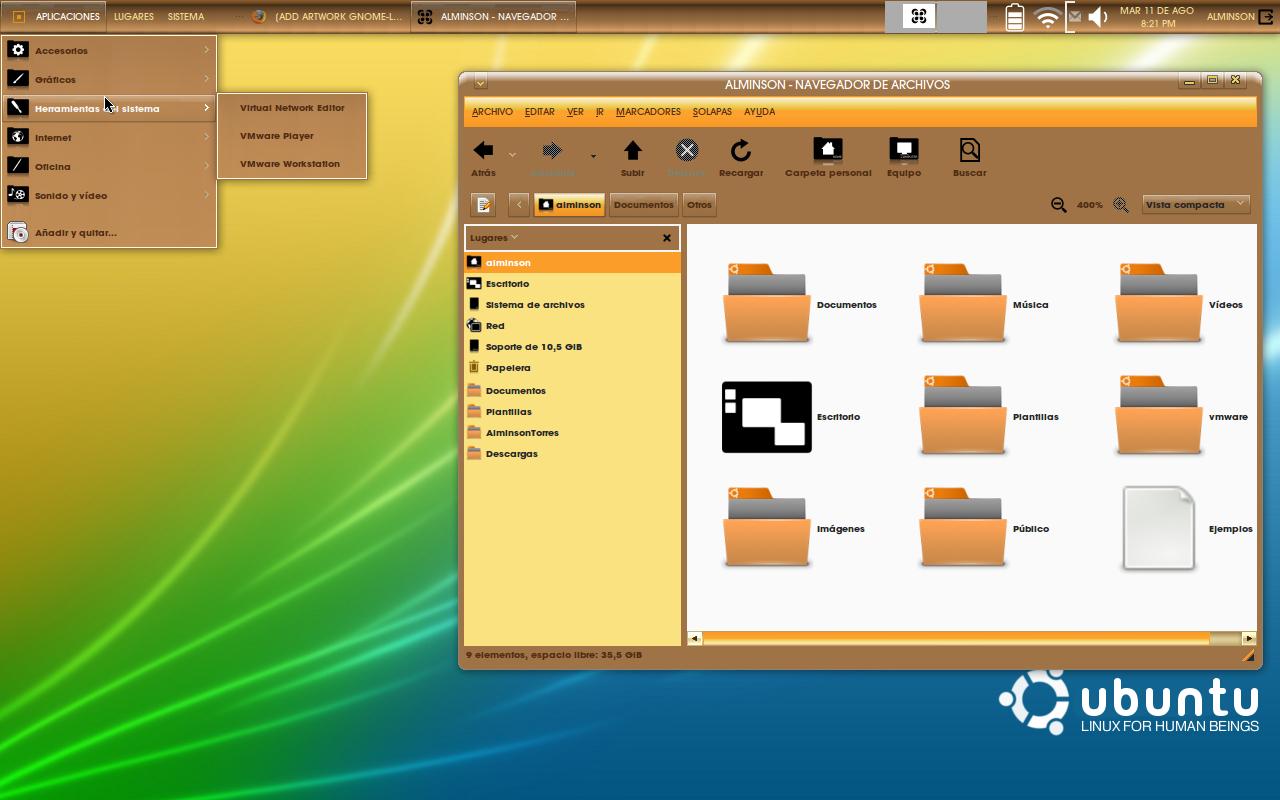Image resolution: width=1280 pixels, height=800 pixels.
Task: Click the alminson path bar button
Action: (570, 205)
